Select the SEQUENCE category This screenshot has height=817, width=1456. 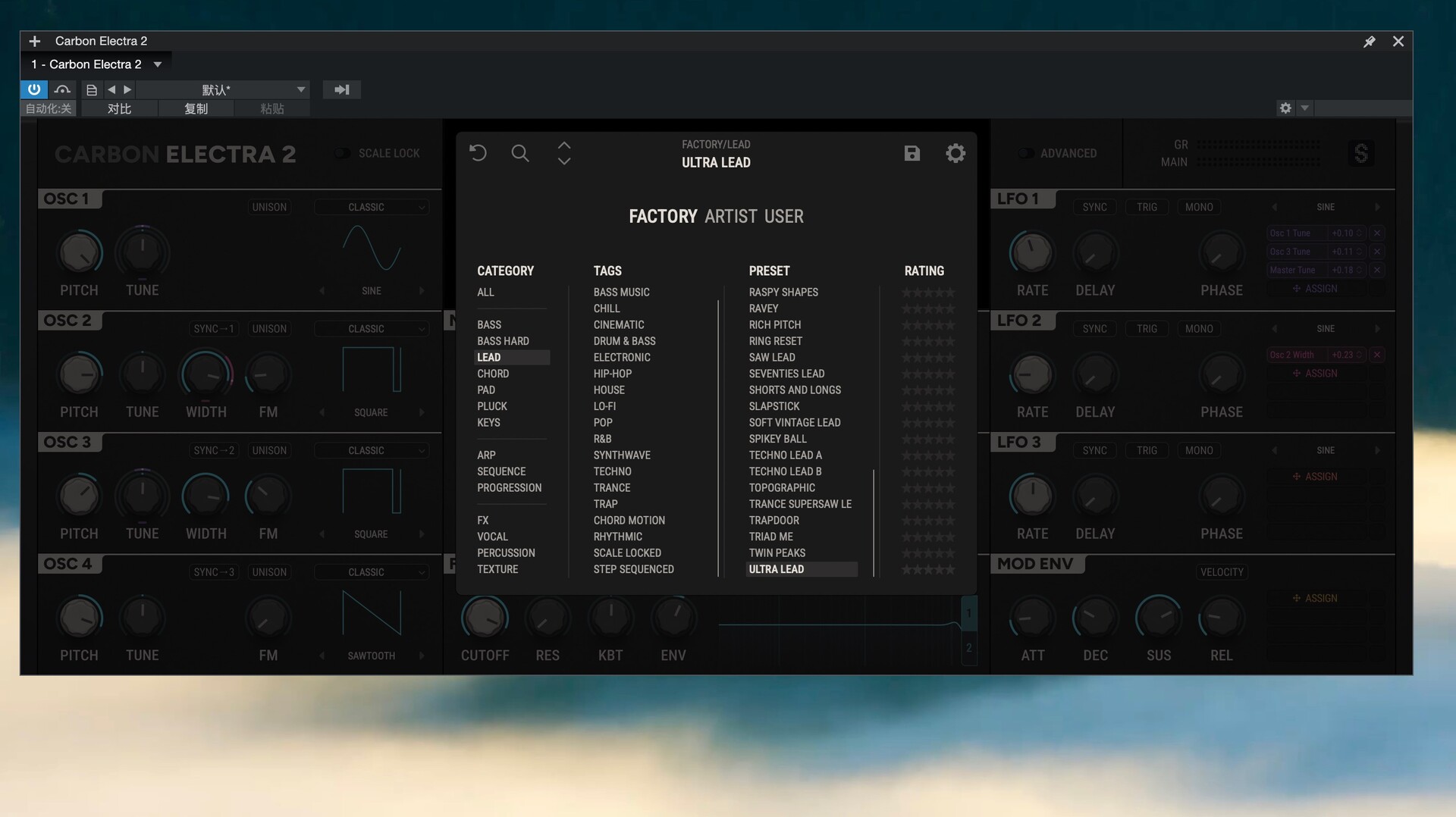click(501, 471)
